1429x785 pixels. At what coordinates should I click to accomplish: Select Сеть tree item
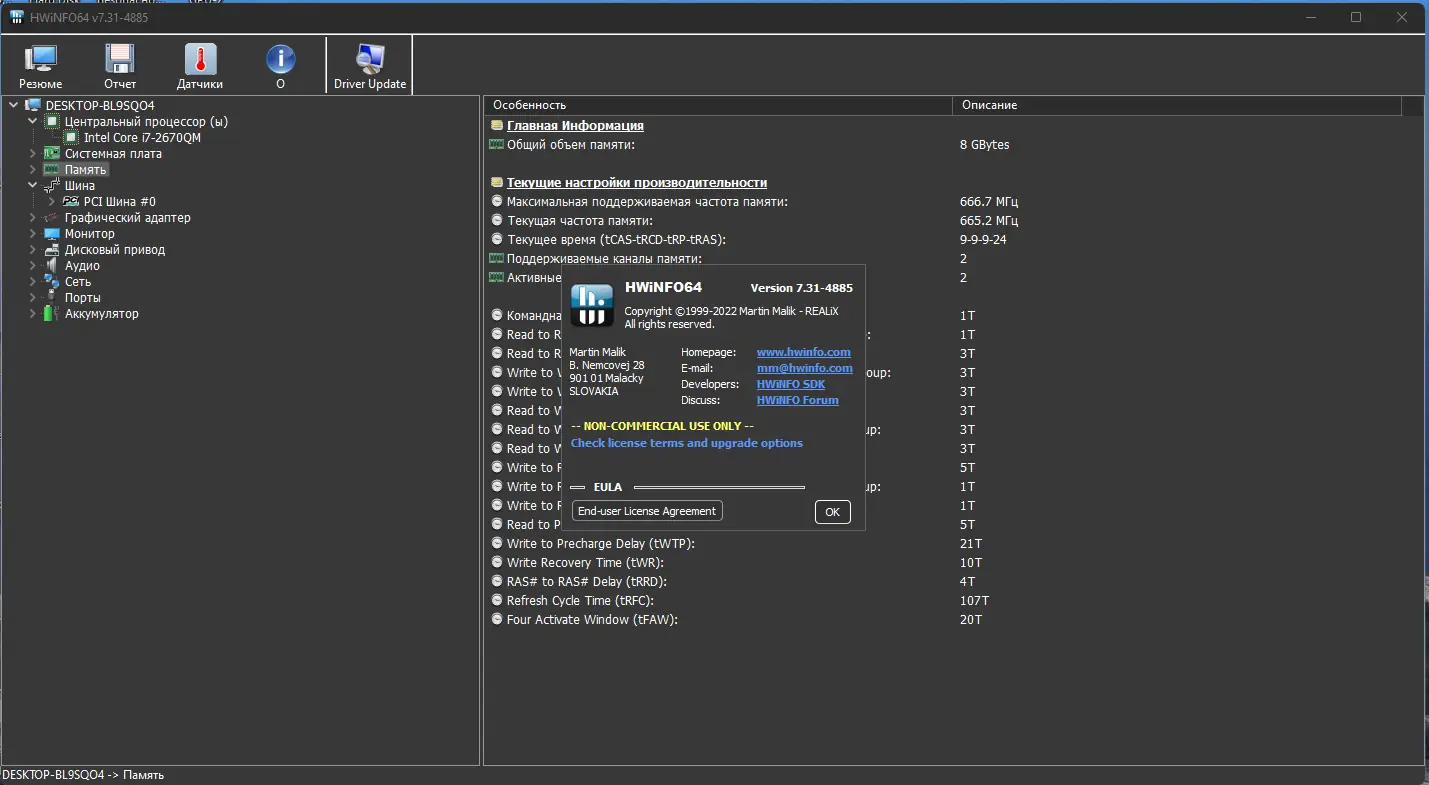coord(78,281)
